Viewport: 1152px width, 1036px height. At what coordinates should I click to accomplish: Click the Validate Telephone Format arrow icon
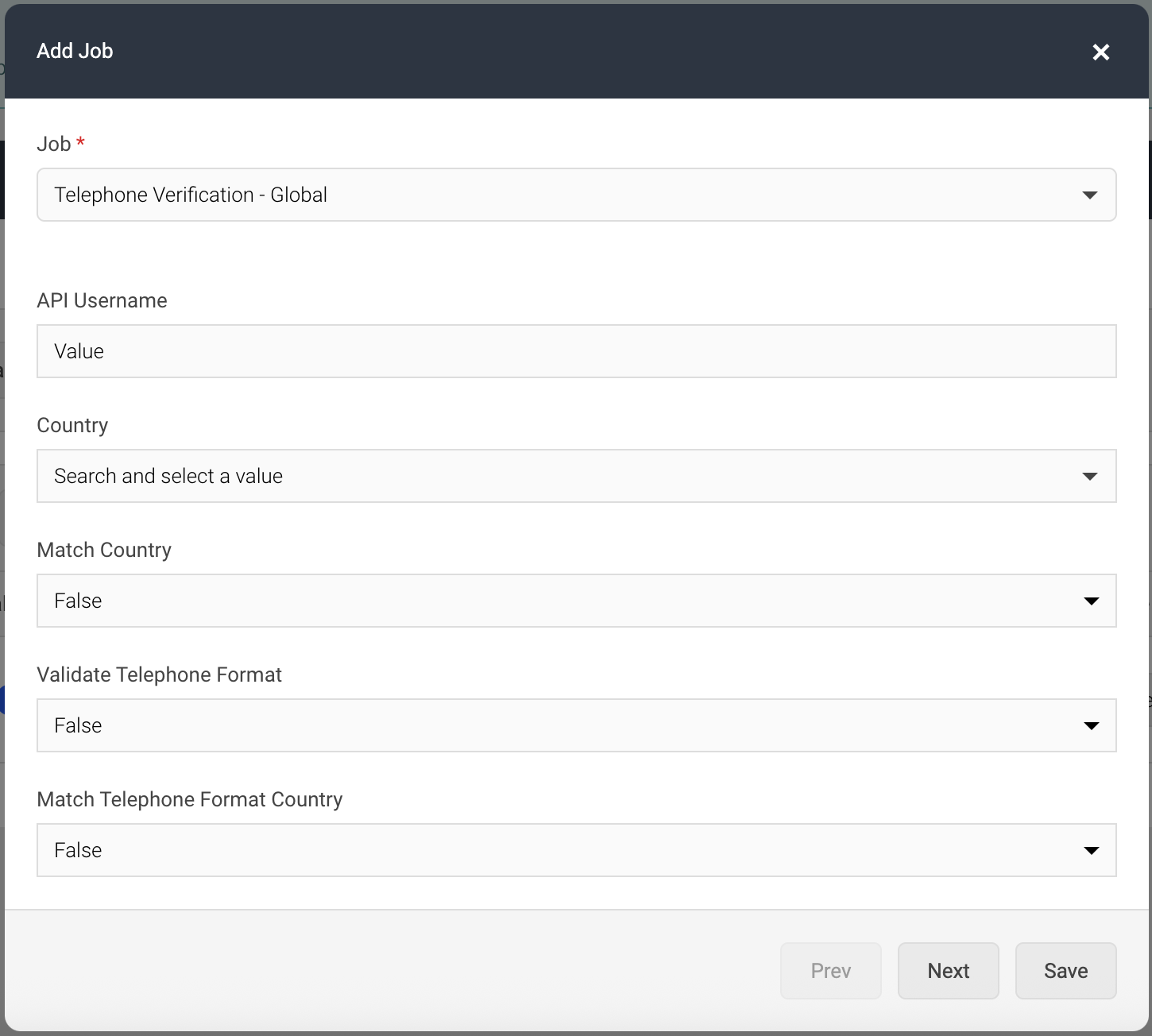pyautogui.click(x=1091, y=725)
